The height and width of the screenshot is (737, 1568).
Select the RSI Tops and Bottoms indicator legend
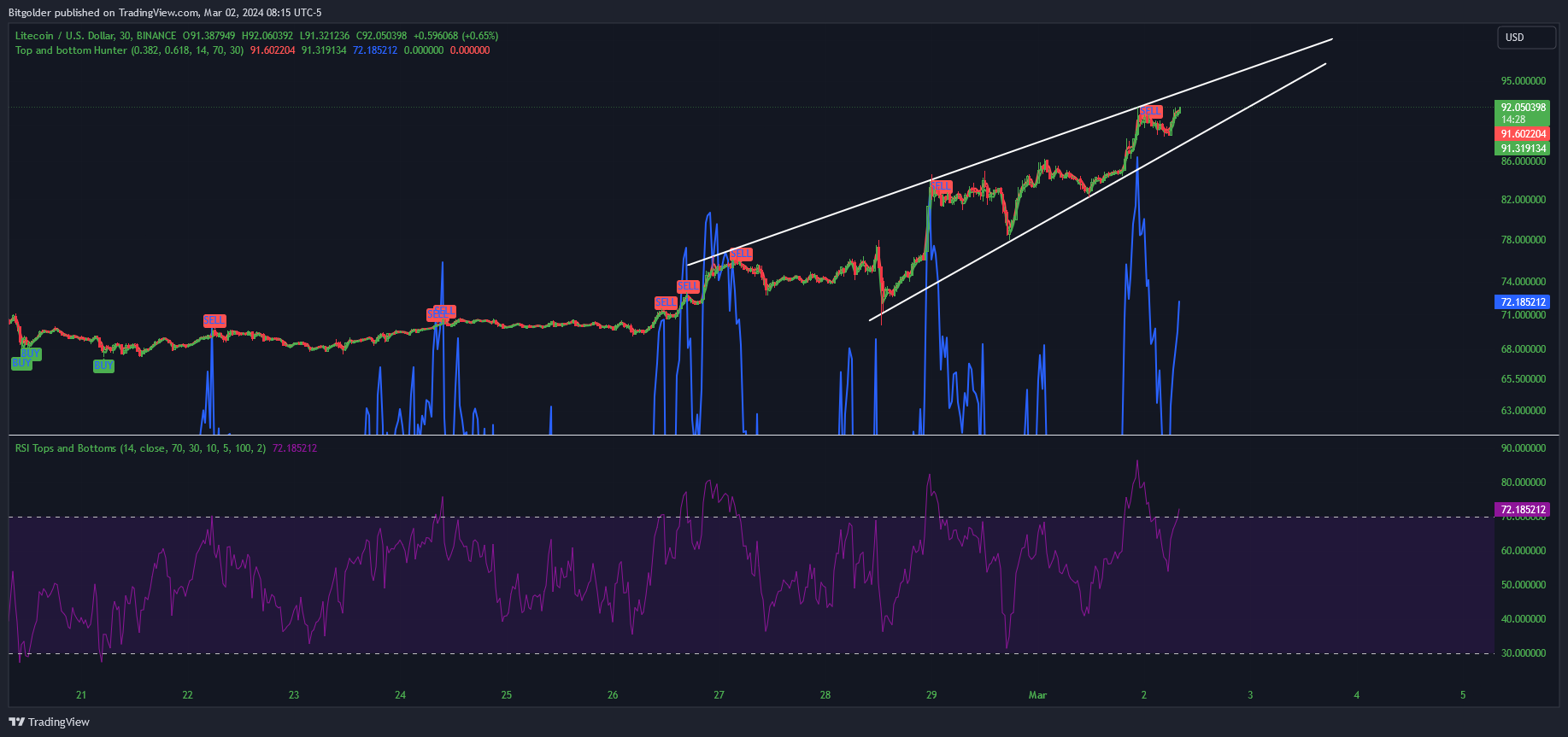(140, 448)
